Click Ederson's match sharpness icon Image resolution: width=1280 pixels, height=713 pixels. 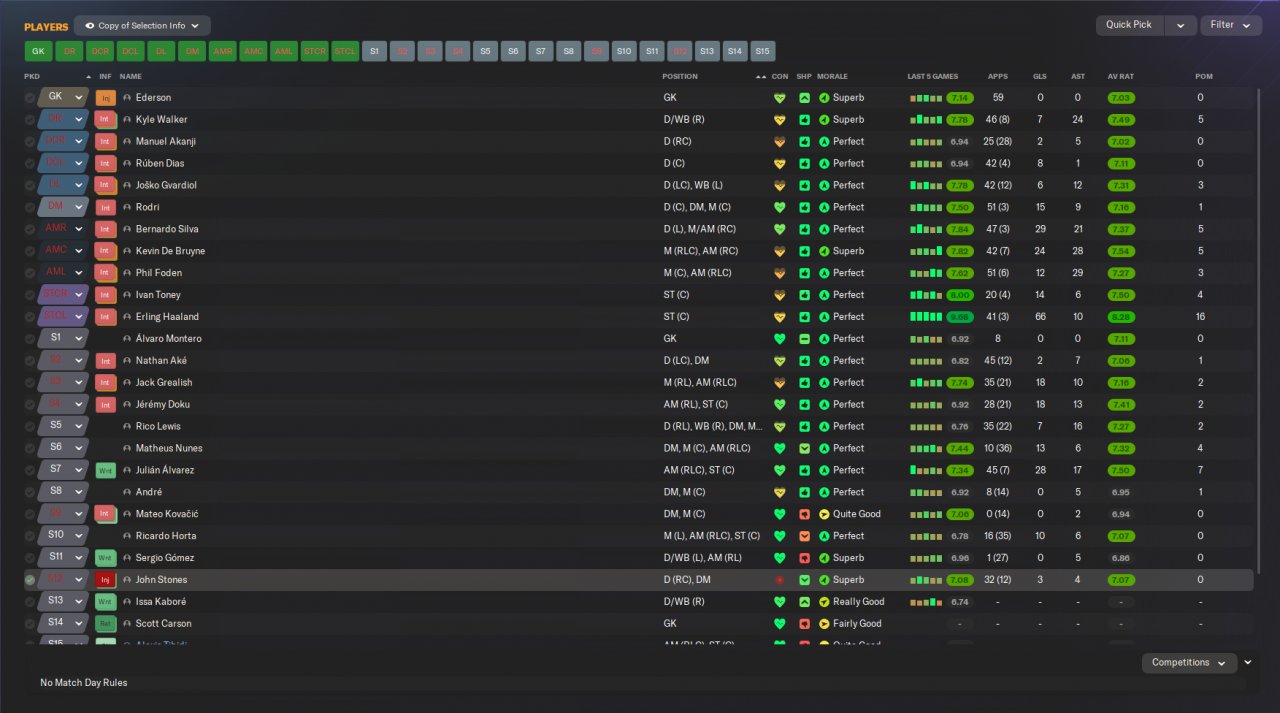[x=805, y=98]
